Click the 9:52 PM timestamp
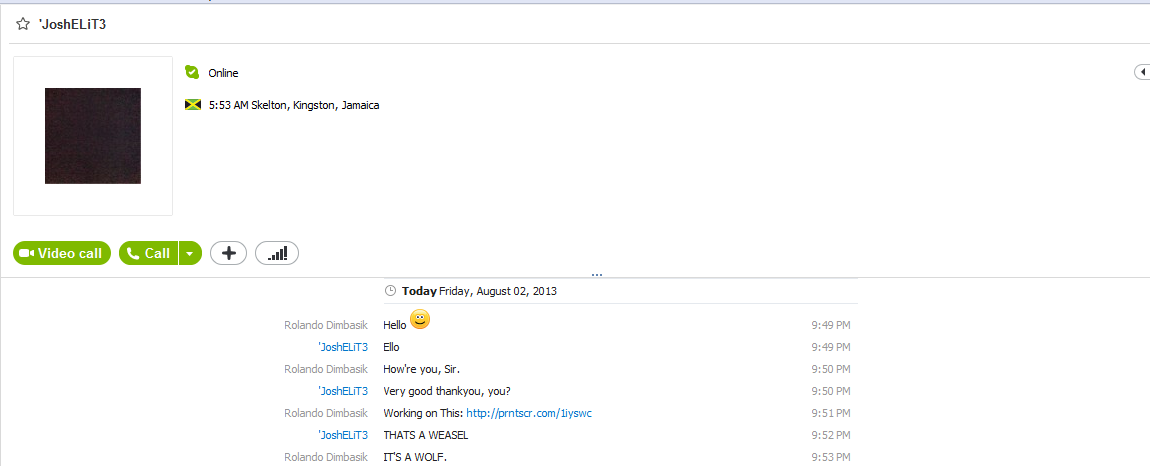 pyautogui.click(x=831, y=435)
